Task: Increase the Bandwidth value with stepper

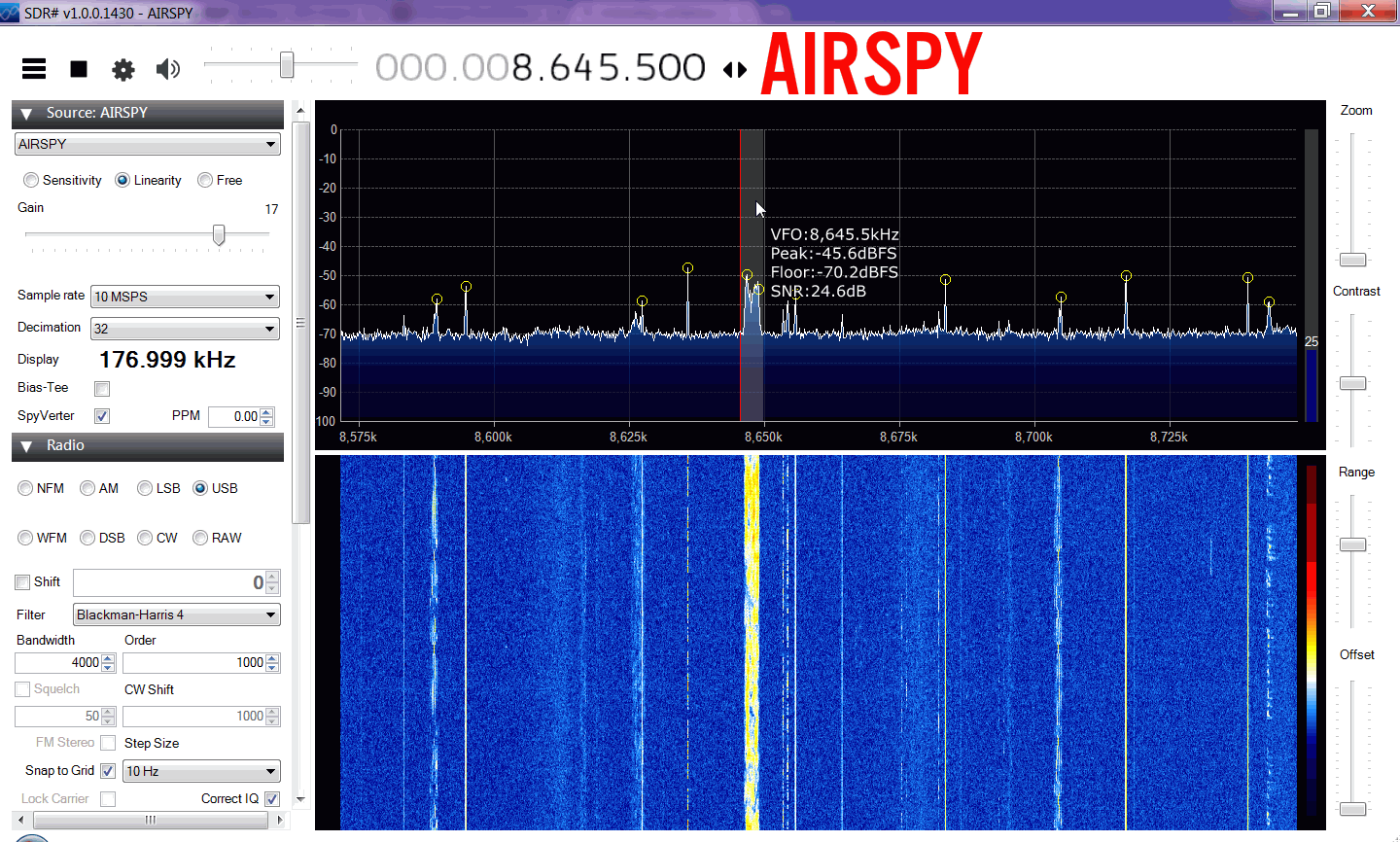Action: (108, 658)
